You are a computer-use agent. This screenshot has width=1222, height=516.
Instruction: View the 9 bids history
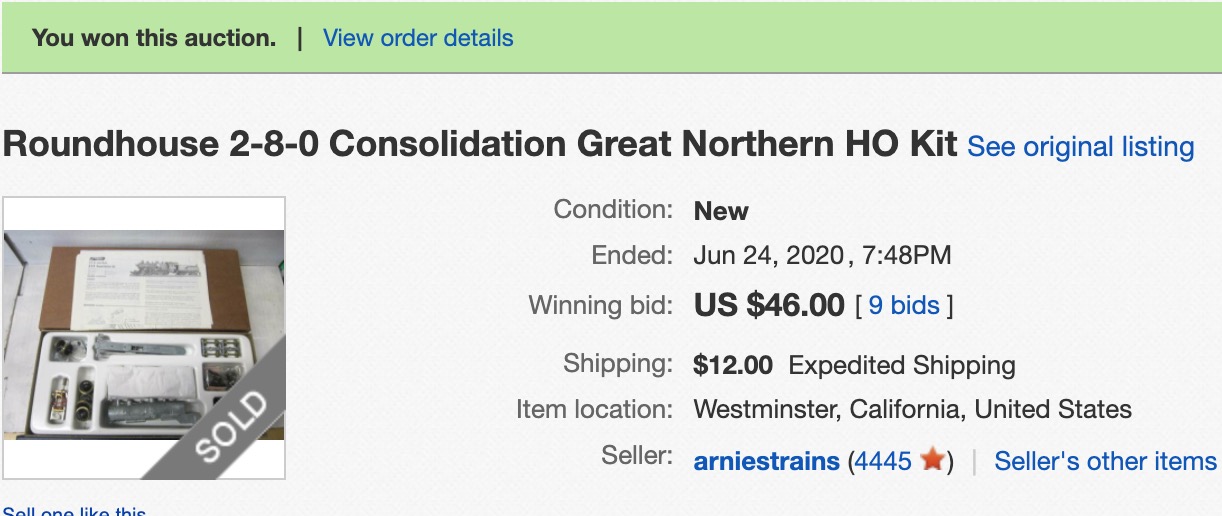click(904, 305)
